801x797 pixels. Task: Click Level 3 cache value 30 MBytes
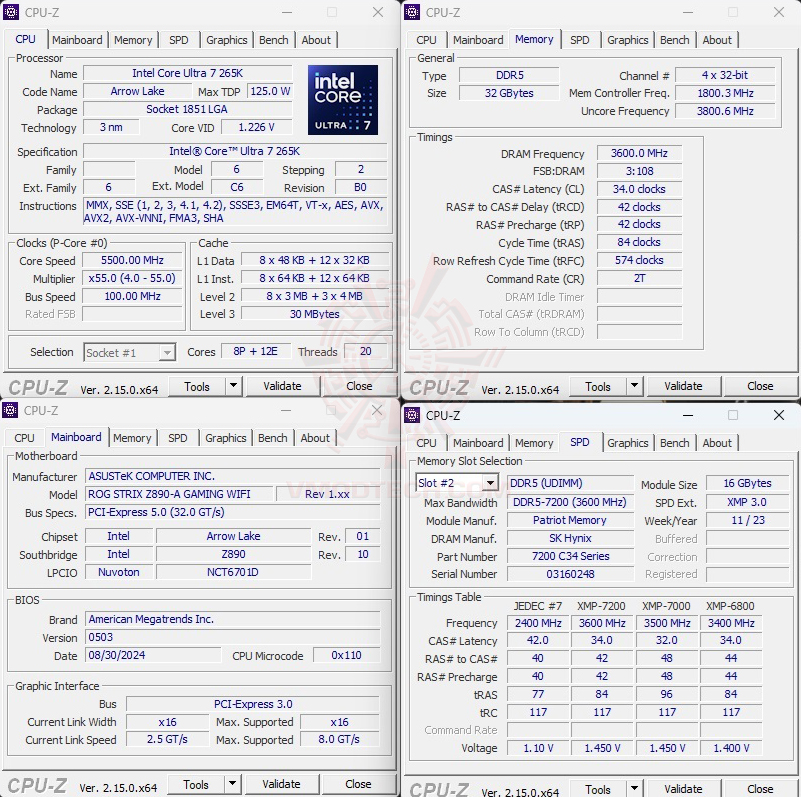(x=315, y=314)
